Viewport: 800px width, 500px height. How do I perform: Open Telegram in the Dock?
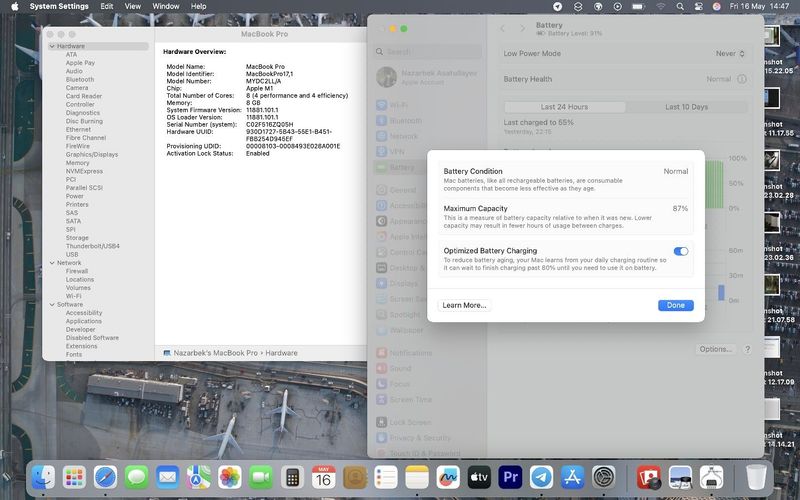point(541,478)
